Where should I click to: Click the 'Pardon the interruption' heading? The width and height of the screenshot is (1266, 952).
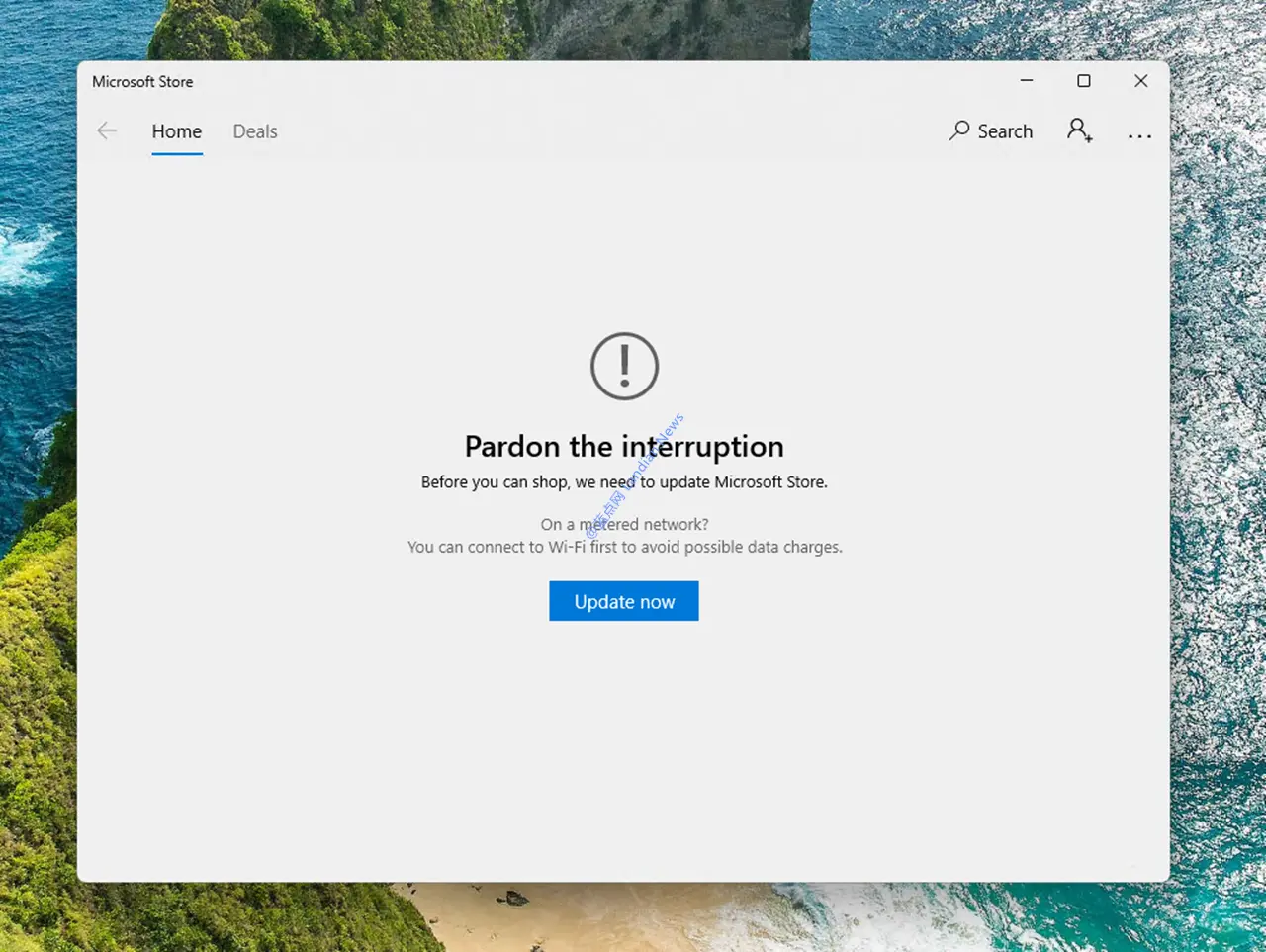(624, 447)
